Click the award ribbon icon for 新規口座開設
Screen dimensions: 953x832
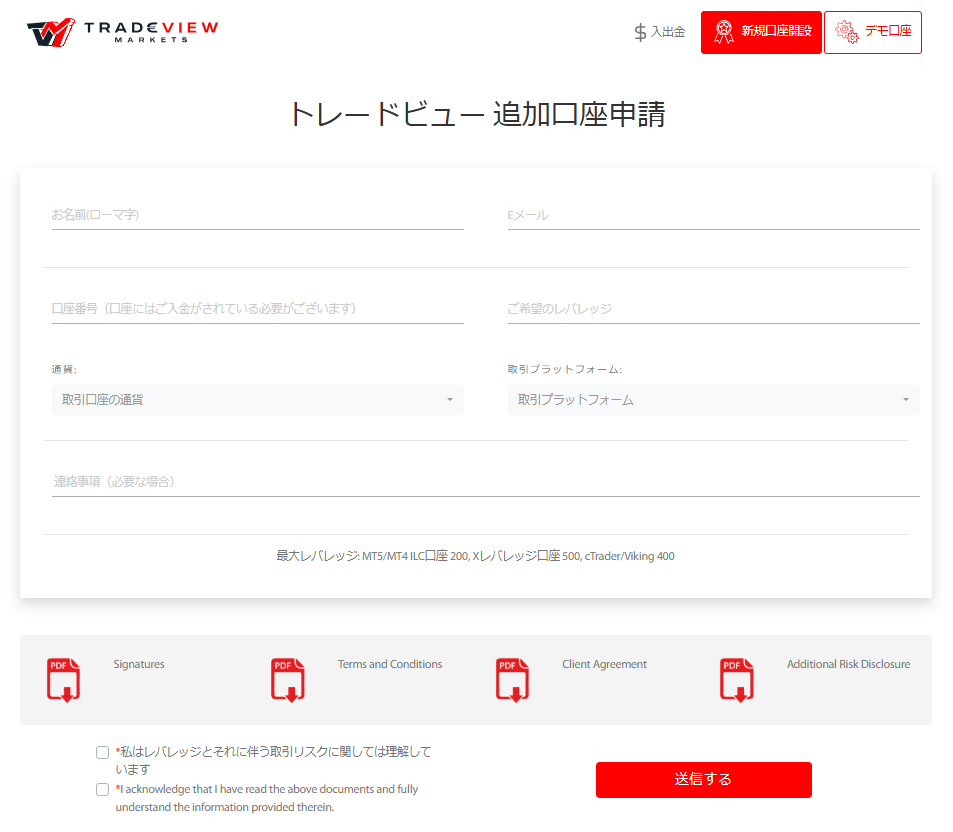(724, 32)
